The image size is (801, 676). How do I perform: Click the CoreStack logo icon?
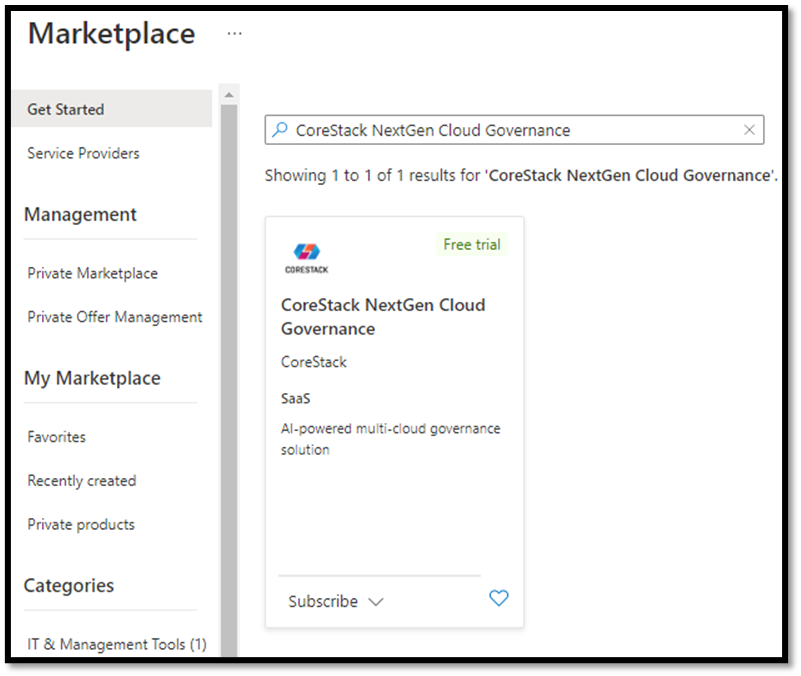click(x=306, y=257)
